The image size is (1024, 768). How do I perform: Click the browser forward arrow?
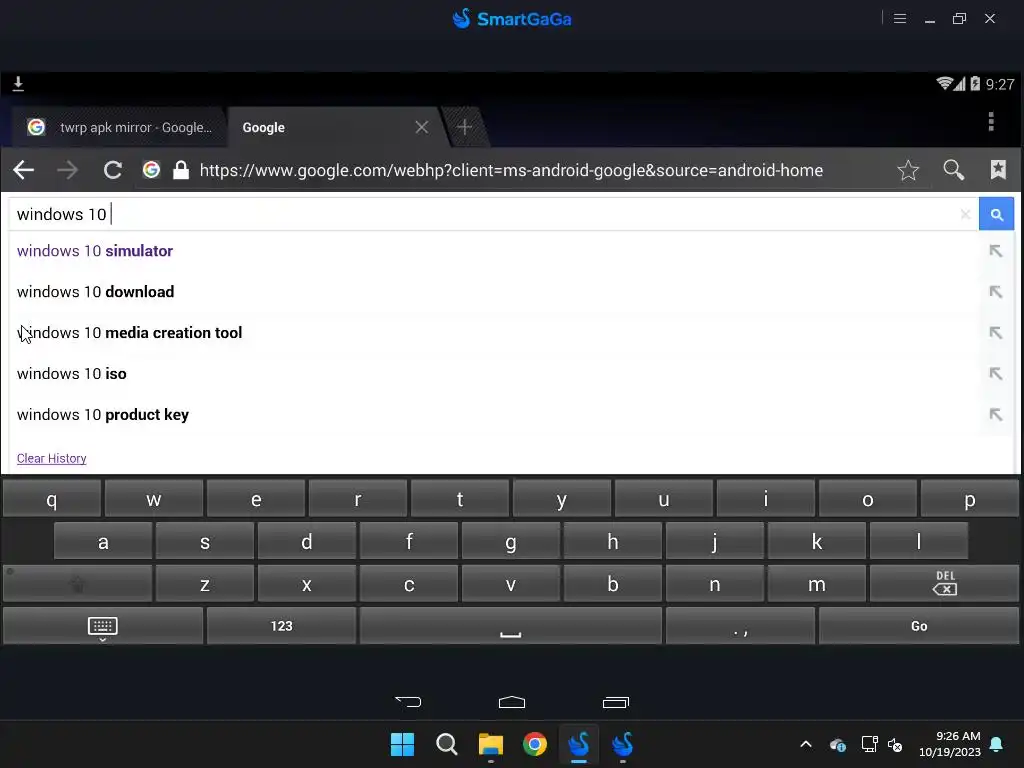pyautogui.click(x=67, y=170)
